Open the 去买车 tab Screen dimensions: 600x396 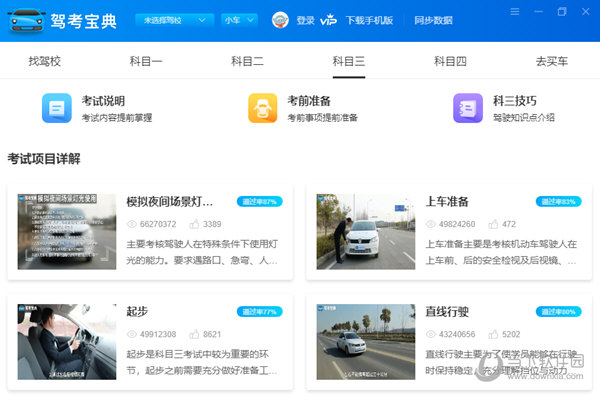pyautogui.click(x=552, y=61)
